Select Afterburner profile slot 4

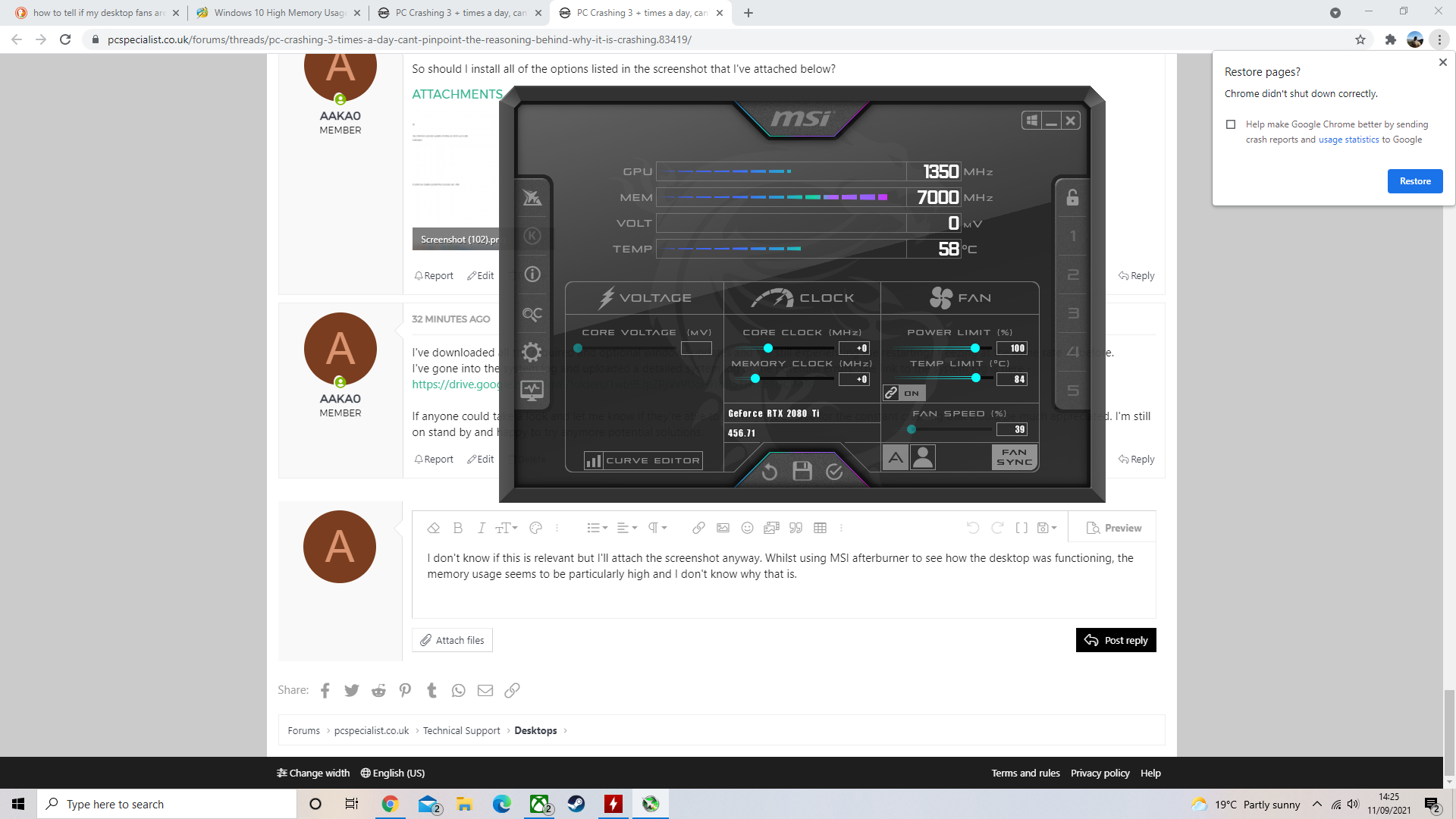tap(1072, 352)
